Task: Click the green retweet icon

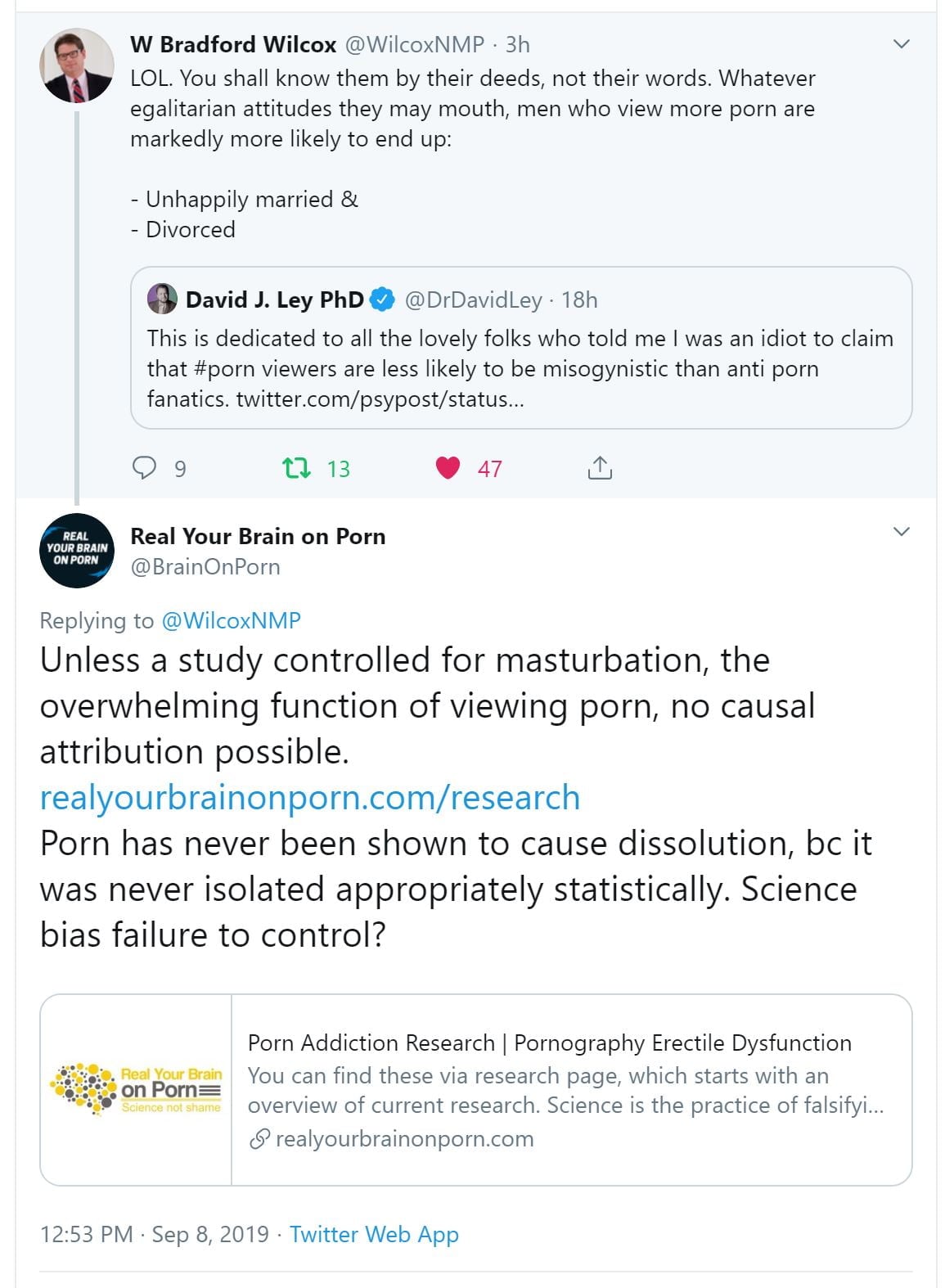Action: tap(296, 468)
